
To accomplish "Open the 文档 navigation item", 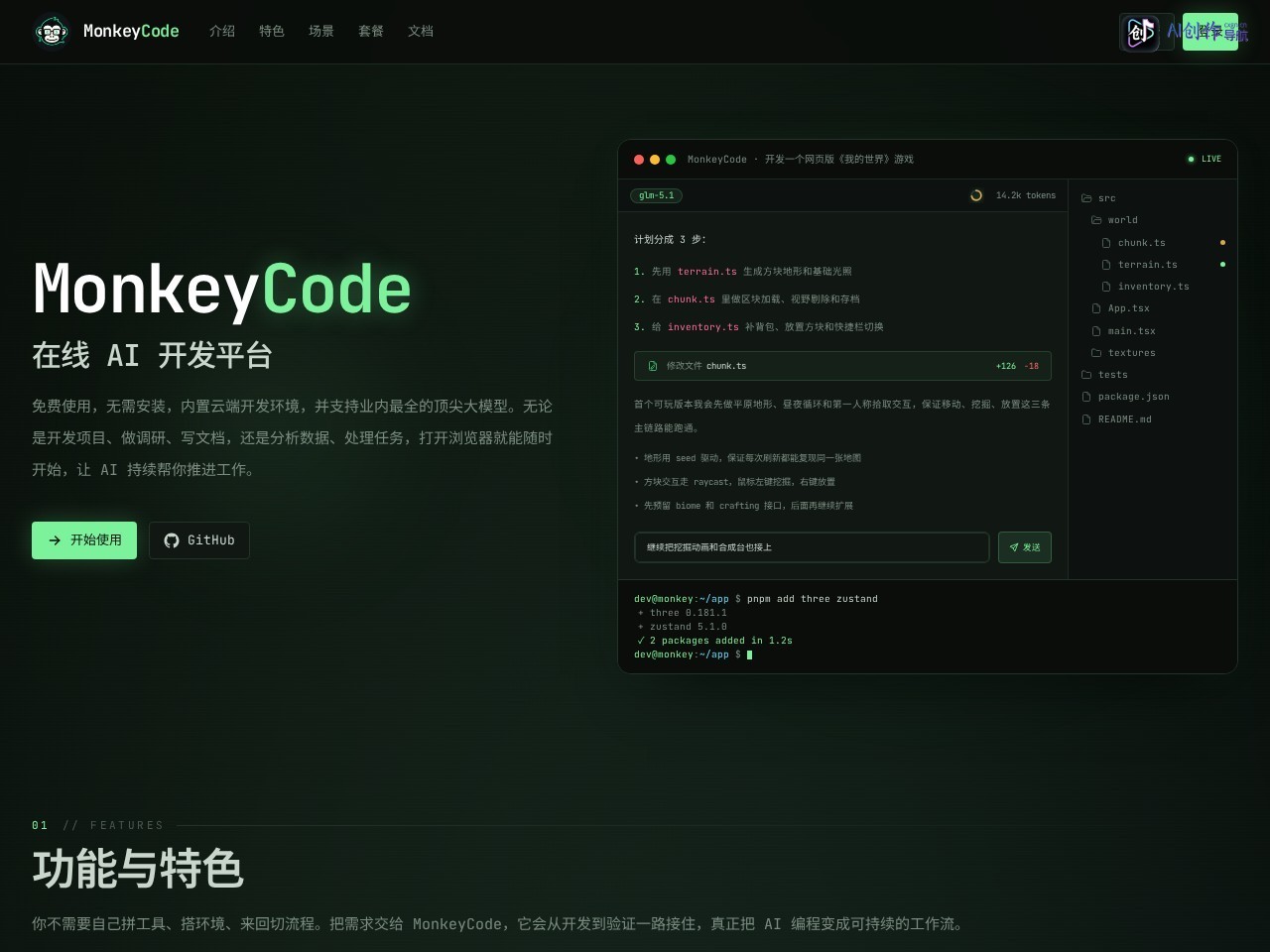I will (421, 32).
